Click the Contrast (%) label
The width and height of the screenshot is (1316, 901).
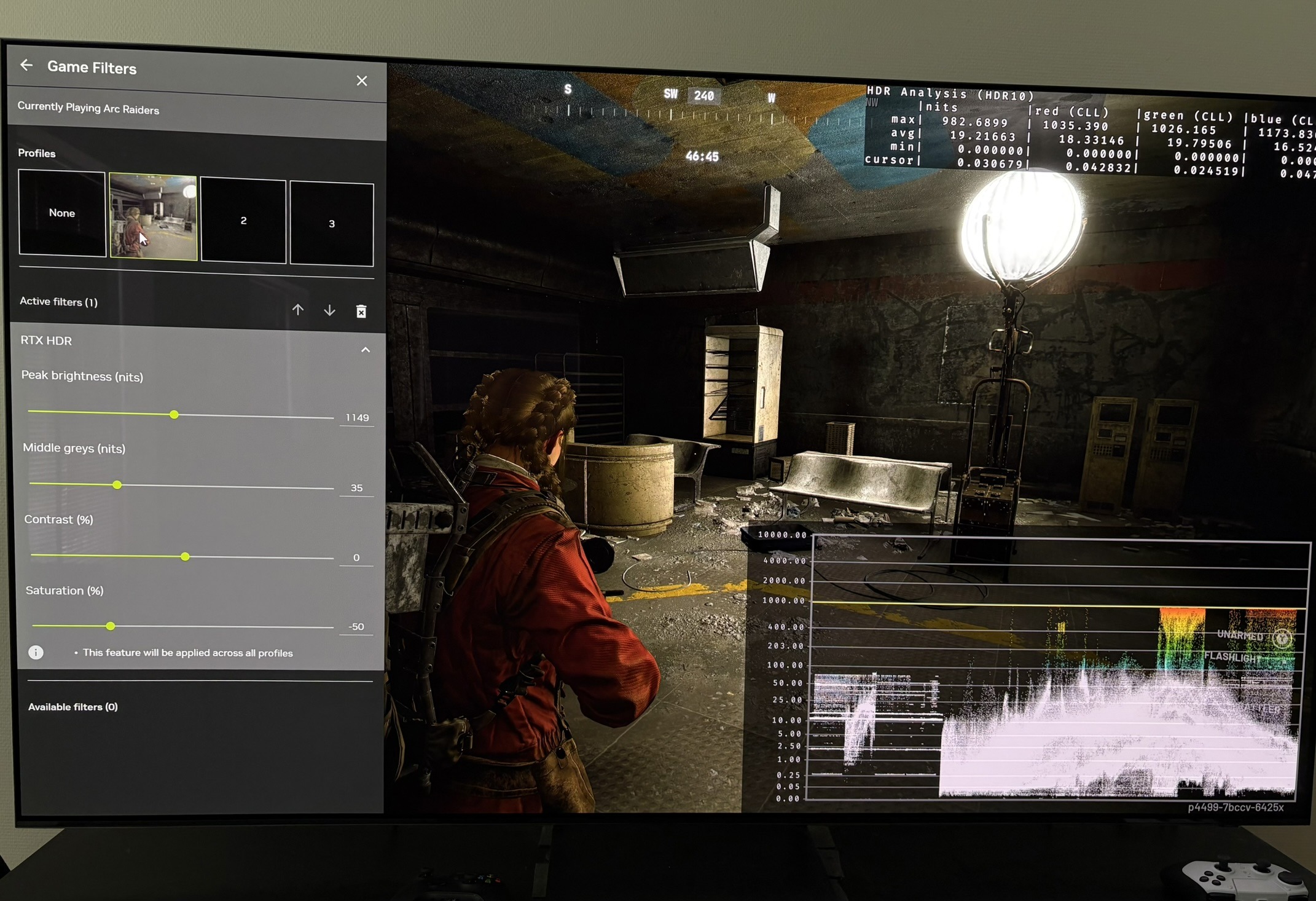click(59, 519)
